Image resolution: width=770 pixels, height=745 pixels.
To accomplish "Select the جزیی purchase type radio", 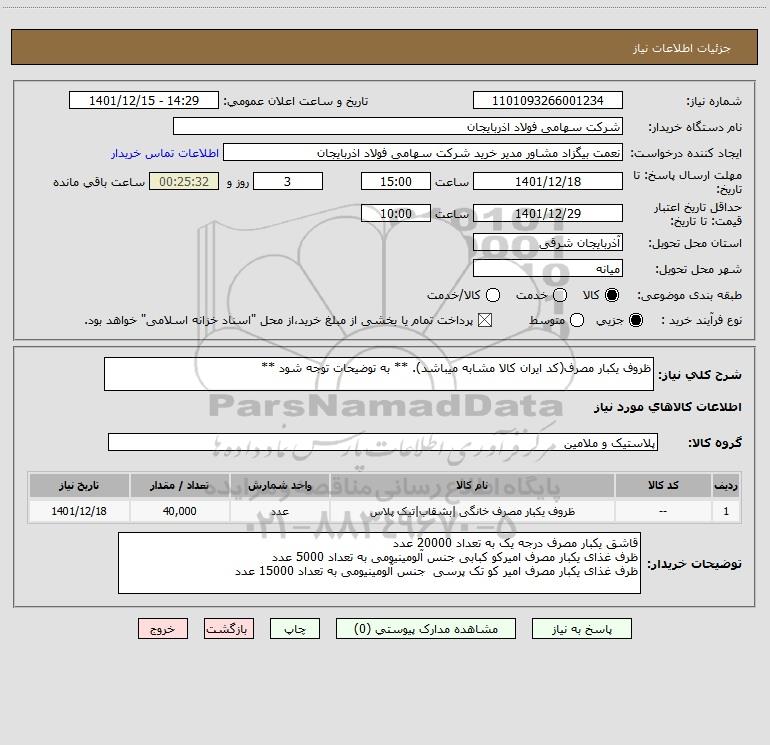I will point(635,320).
